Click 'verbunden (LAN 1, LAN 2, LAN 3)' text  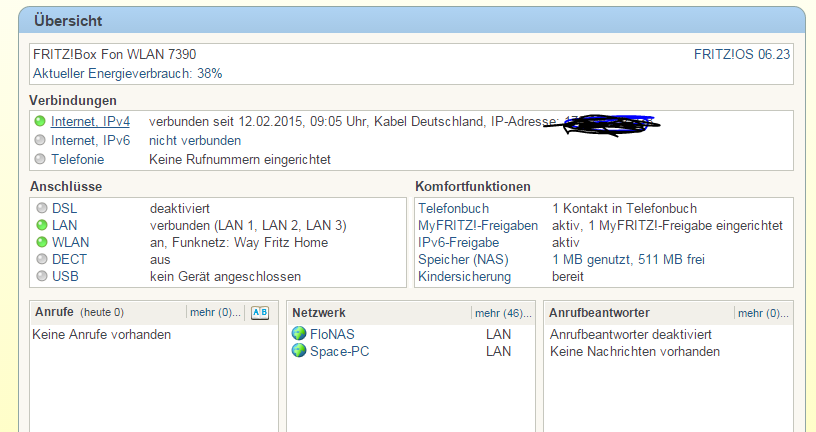point(248,225)
